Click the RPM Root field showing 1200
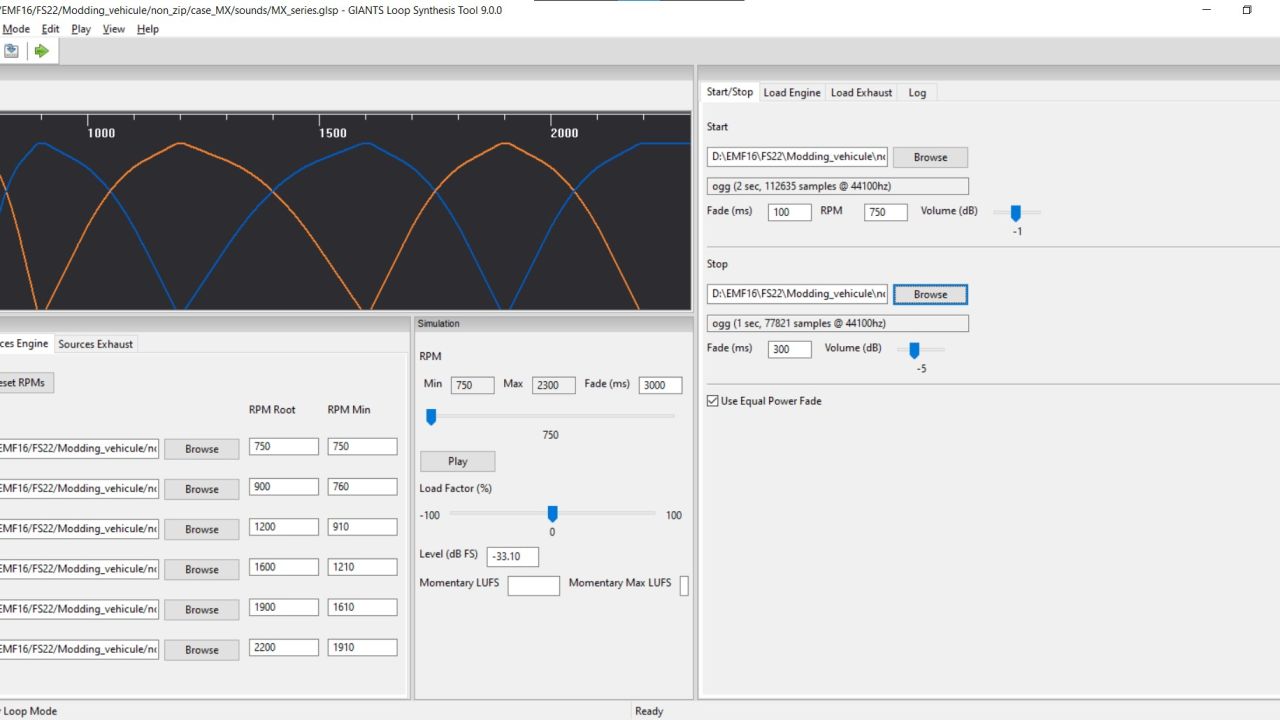The width and height of the screenshot is (1280, 720). click(x=284, y=526)
